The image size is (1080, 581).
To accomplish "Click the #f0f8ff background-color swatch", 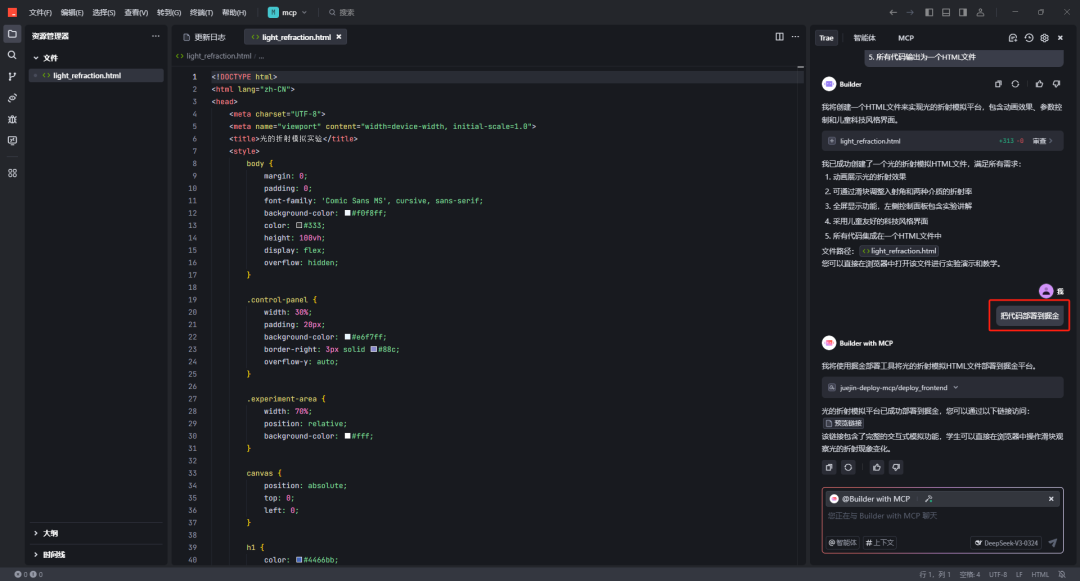I will tap(348, 212).
